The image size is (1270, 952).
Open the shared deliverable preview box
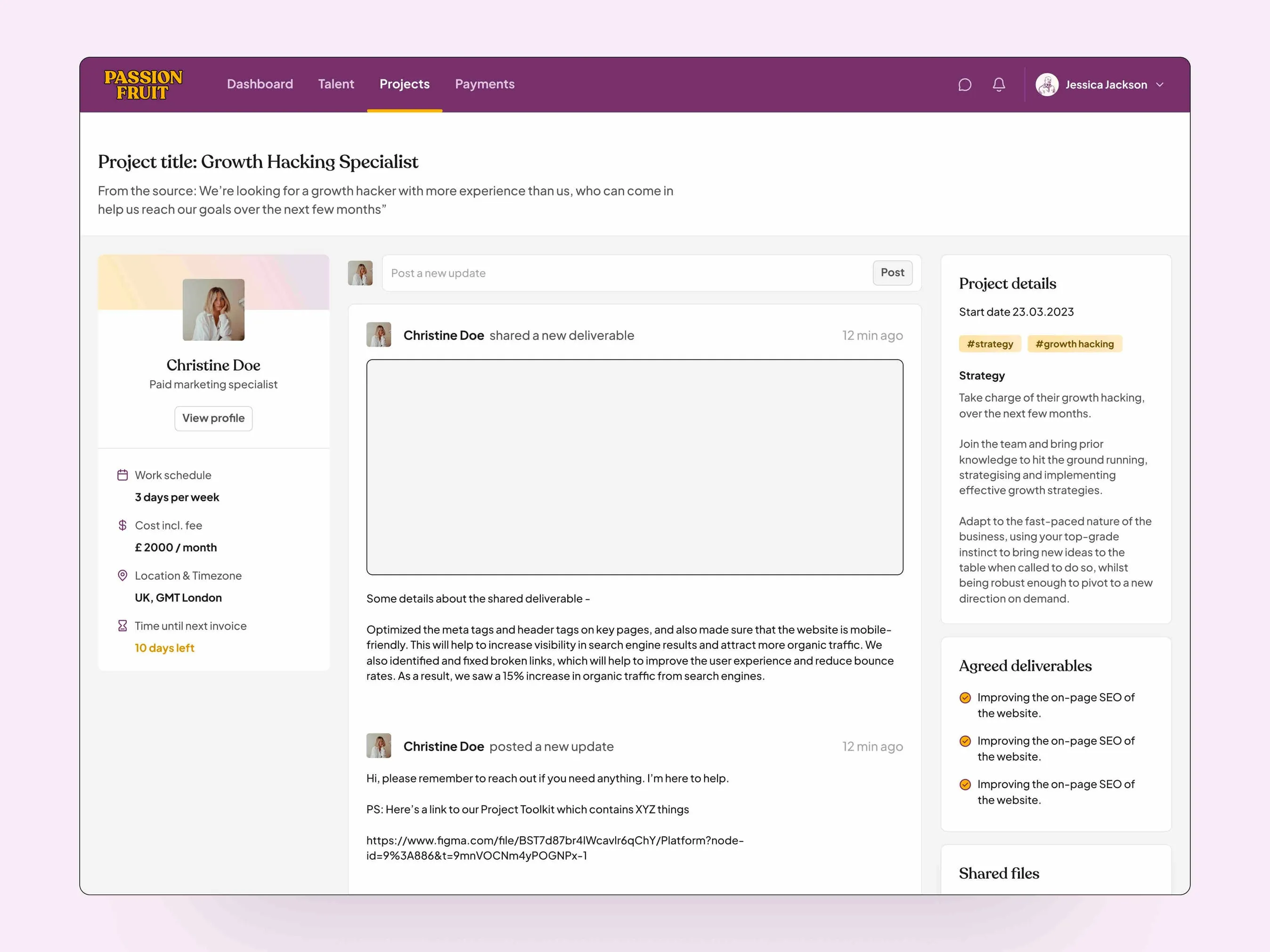coord(635,467)
